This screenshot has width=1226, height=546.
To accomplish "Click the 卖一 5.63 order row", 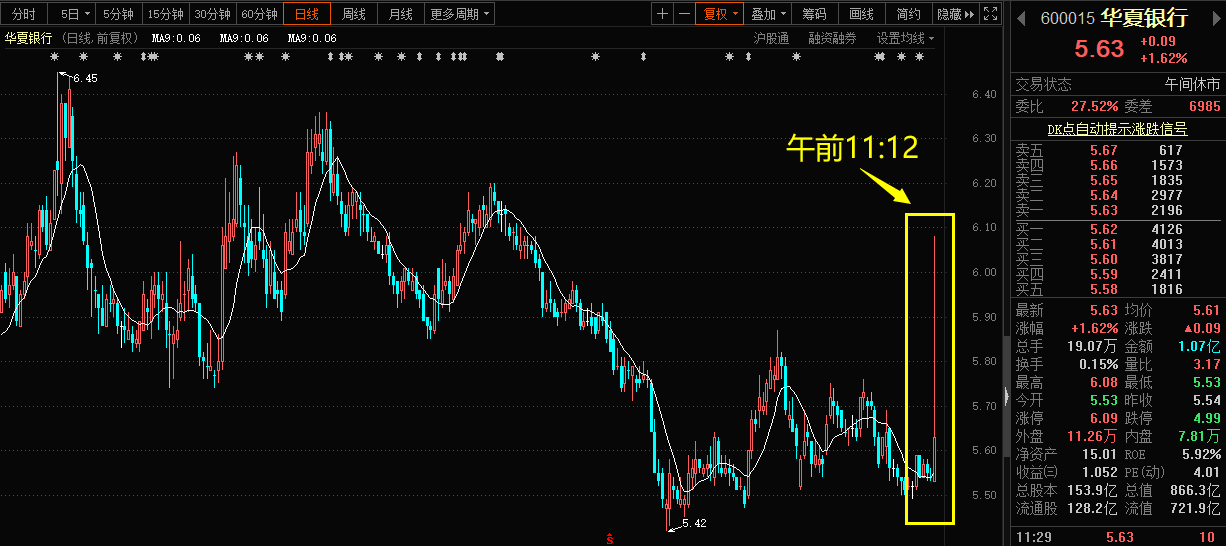I will (1118, 210).
